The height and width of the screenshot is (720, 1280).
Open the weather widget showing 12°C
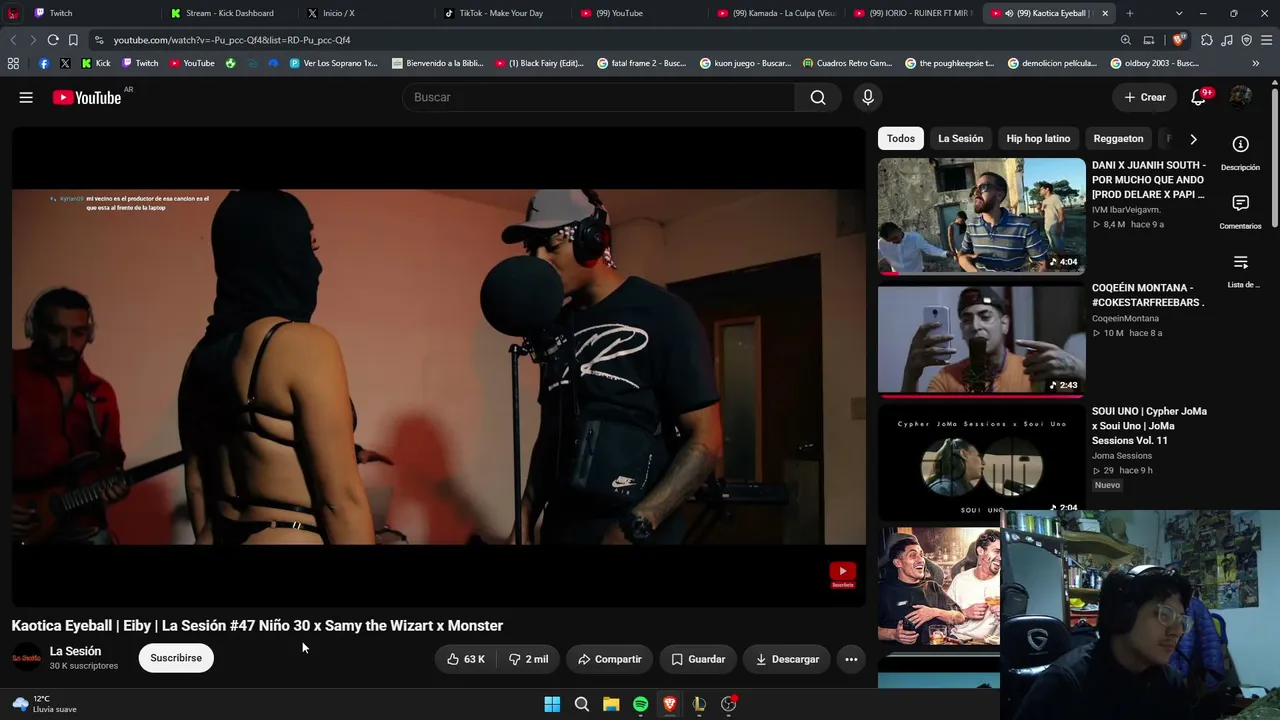click(44, 704)
